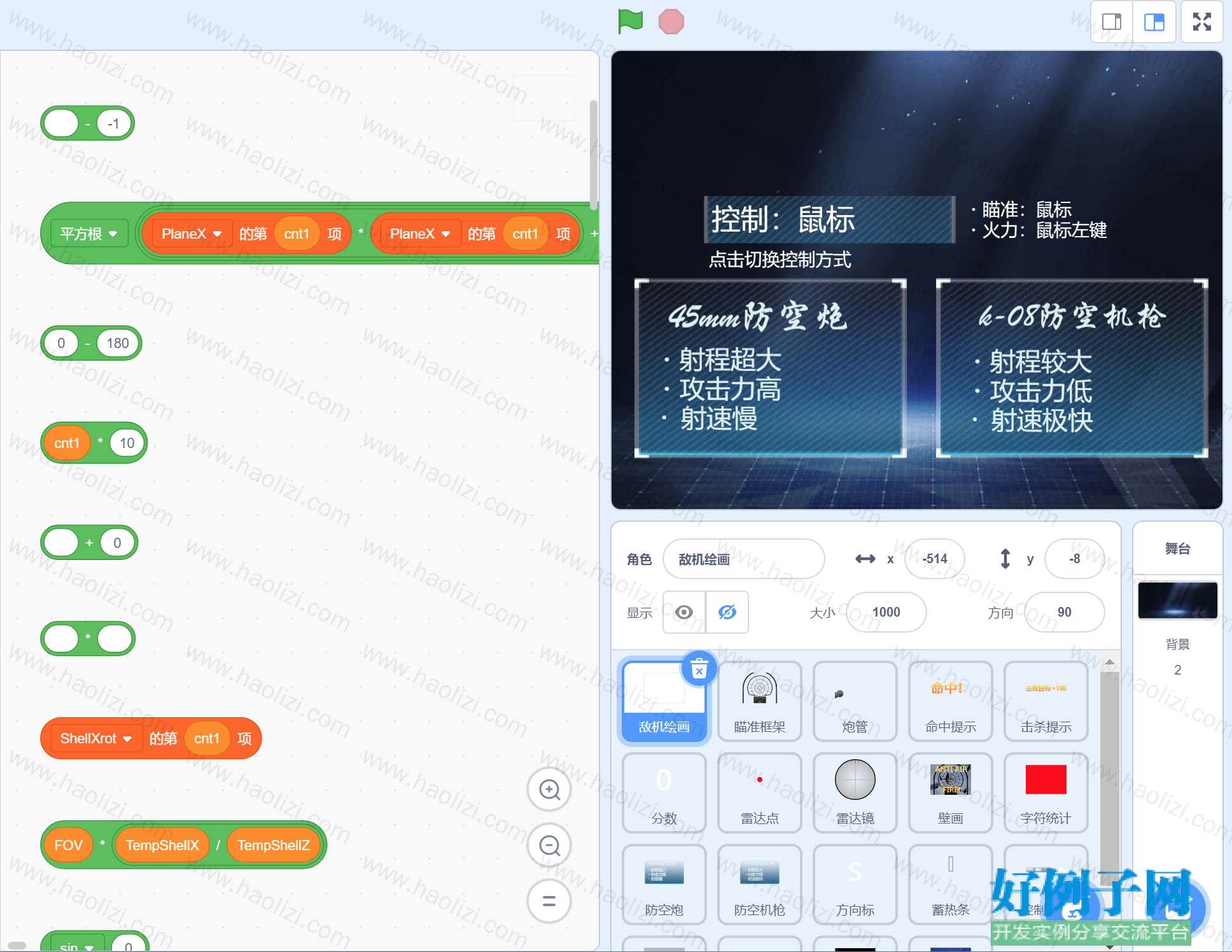The height and width of the screenshot is (952, 1232).
Task: Edit the size field 1000
Action: point(886,612)
